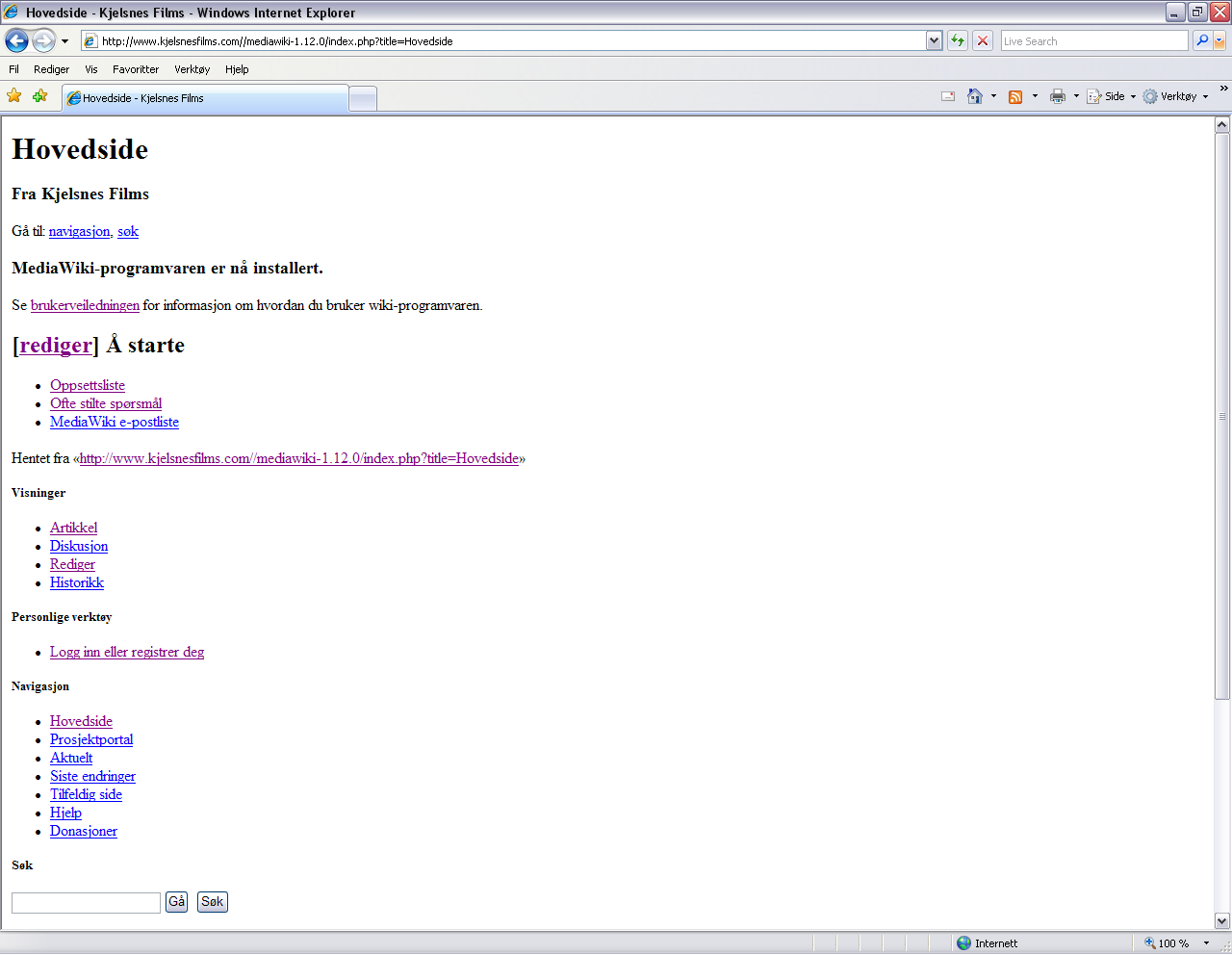Screen dimensions: 1232x955
Task: Click the RSS feeds icon
Action: pos(1015,96)
